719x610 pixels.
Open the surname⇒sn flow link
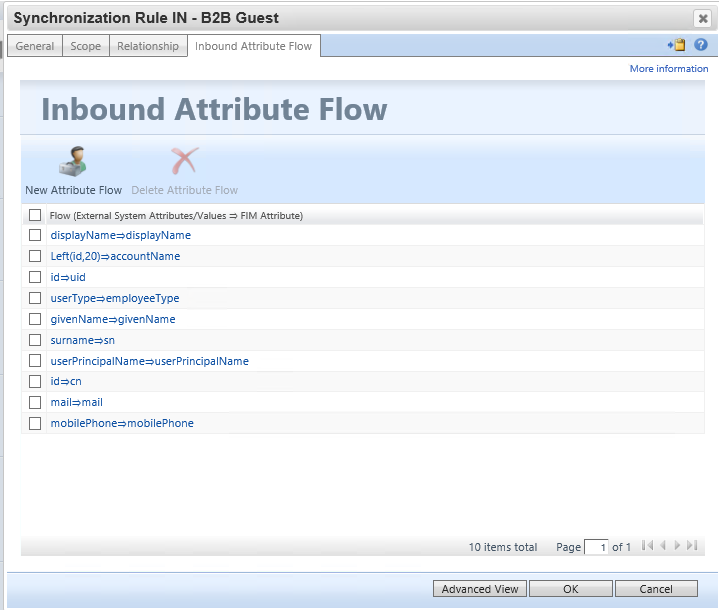click(x=83, y=340)
